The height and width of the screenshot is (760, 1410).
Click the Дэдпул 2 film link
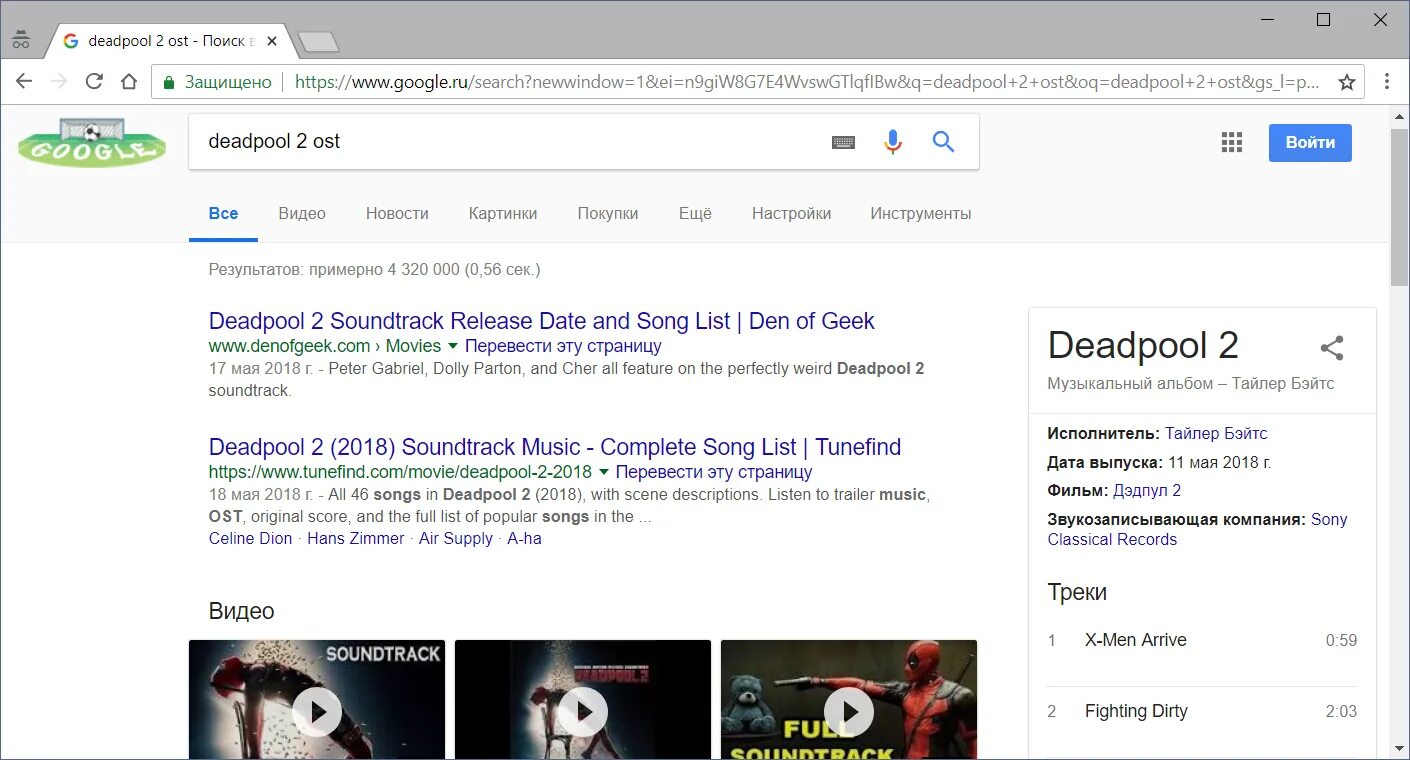point(1148,490)
